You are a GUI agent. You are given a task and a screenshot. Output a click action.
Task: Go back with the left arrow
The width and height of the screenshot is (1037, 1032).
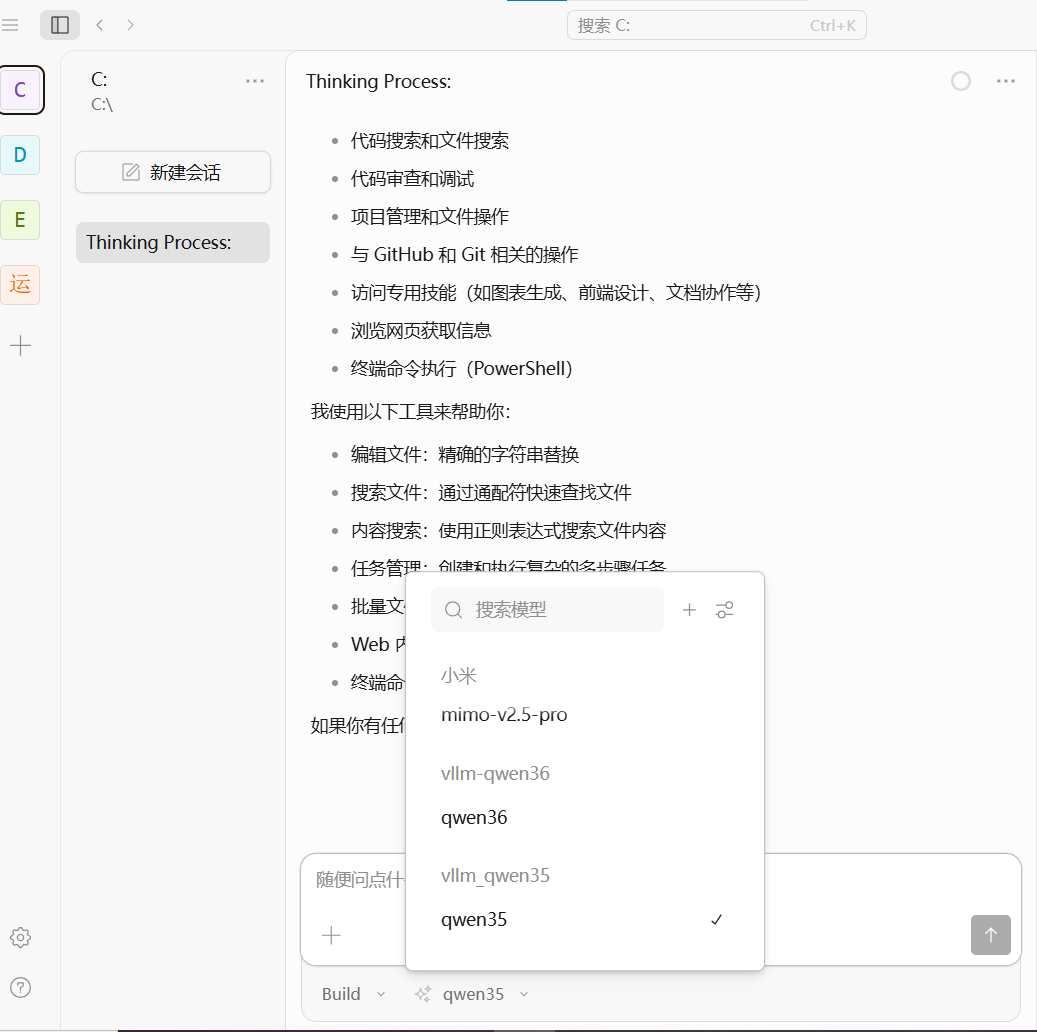(x=100, y=25)
